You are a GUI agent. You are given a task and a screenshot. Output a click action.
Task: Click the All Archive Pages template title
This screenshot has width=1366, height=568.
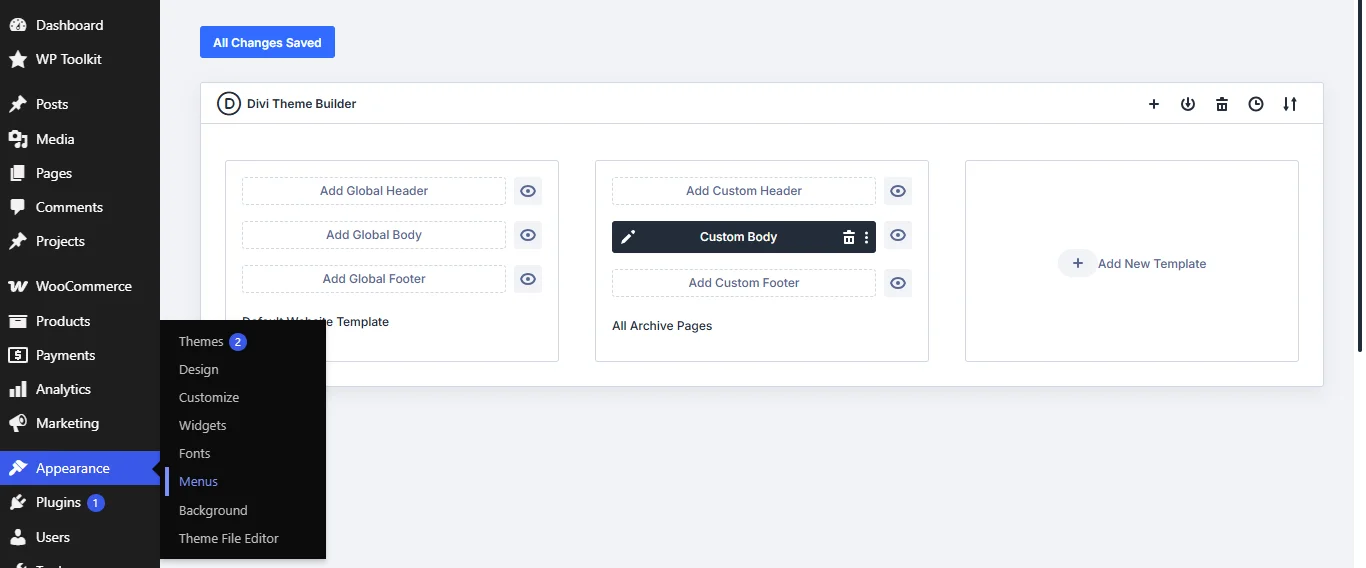662,326
